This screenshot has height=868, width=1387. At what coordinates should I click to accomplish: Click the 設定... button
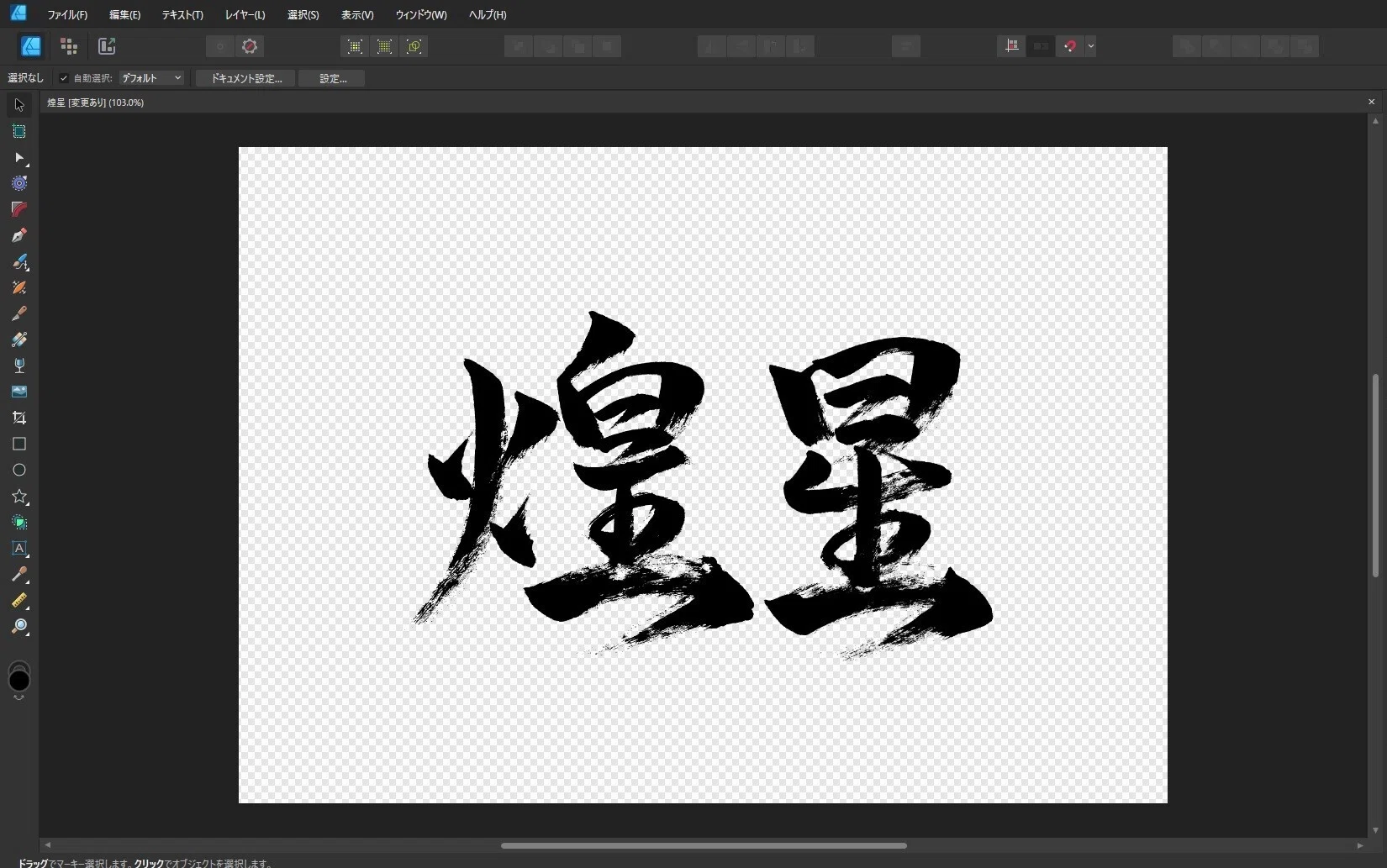coord(332,78)
